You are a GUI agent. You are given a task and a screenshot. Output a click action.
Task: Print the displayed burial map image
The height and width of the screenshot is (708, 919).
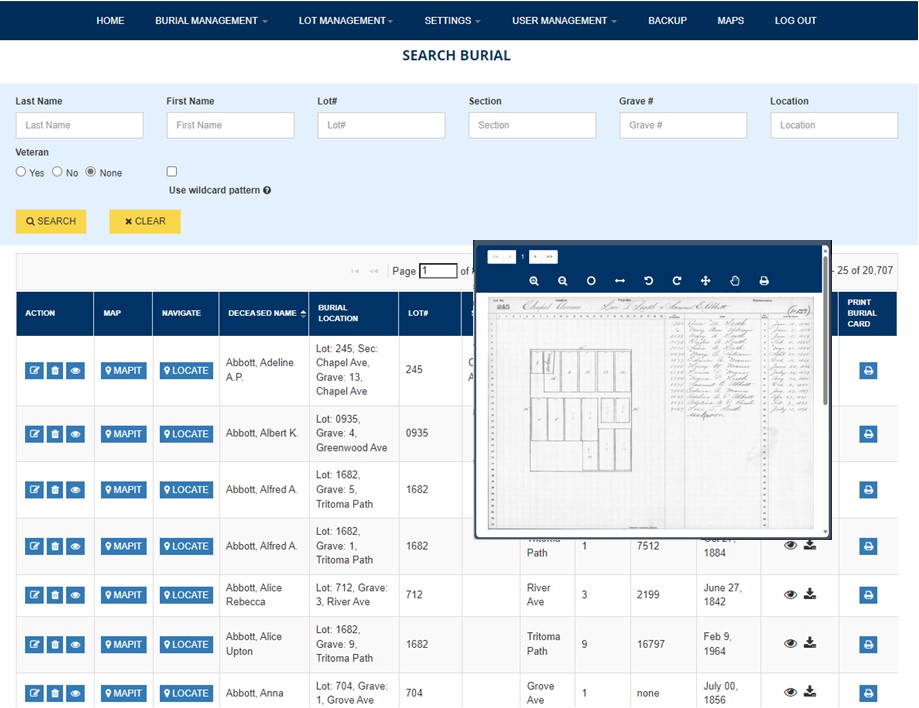[x=763, y=281]
